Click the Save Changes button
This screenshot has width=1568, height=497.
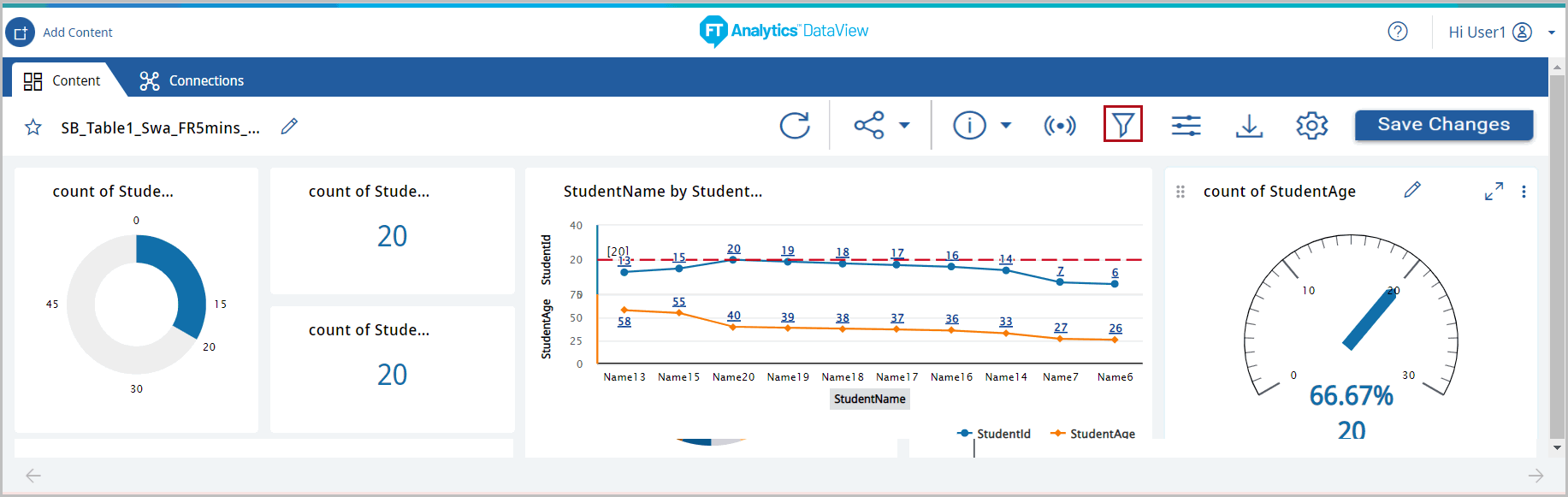click(1443, 125)
